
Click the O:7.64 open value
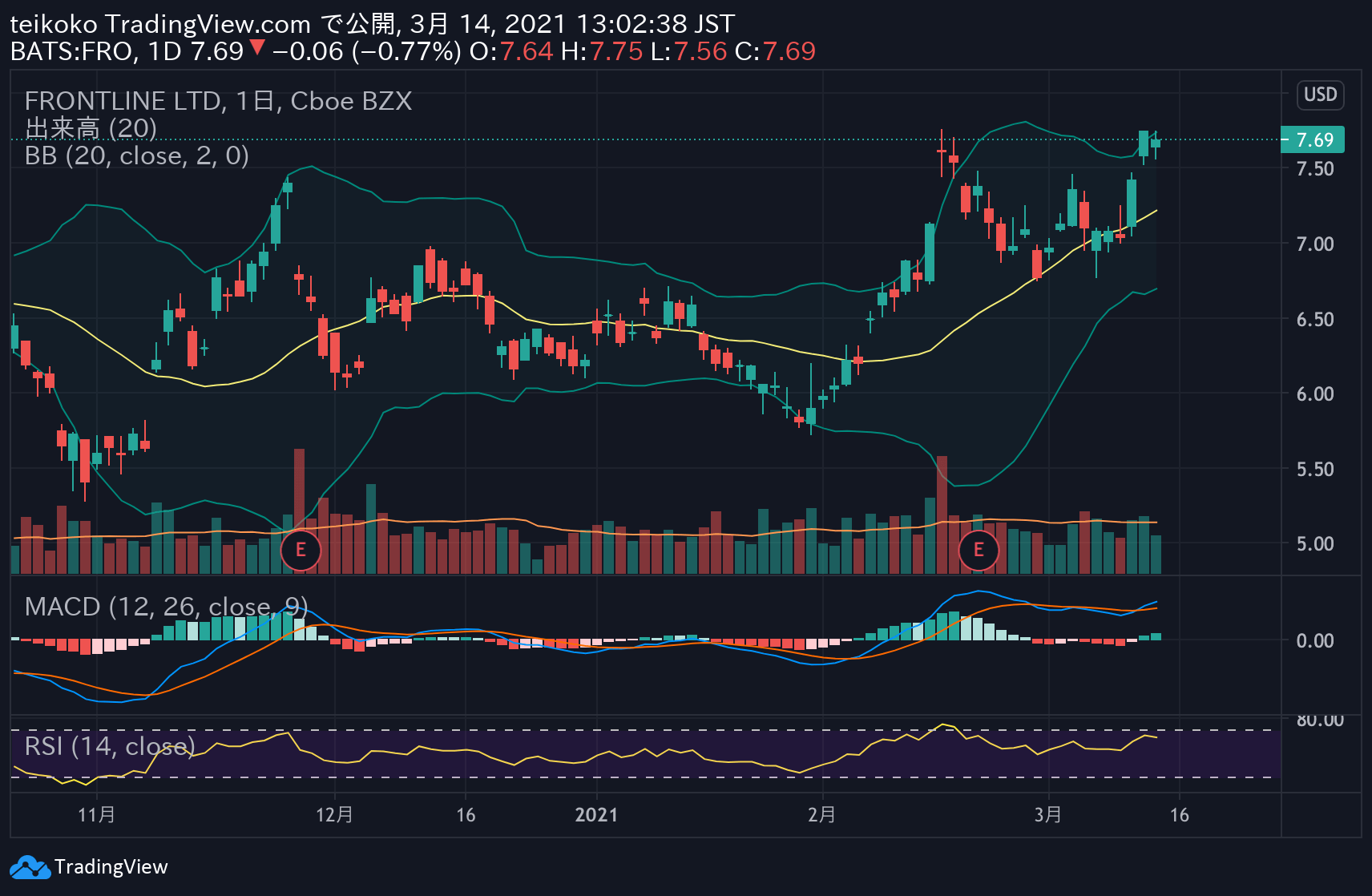coord(511,51)
